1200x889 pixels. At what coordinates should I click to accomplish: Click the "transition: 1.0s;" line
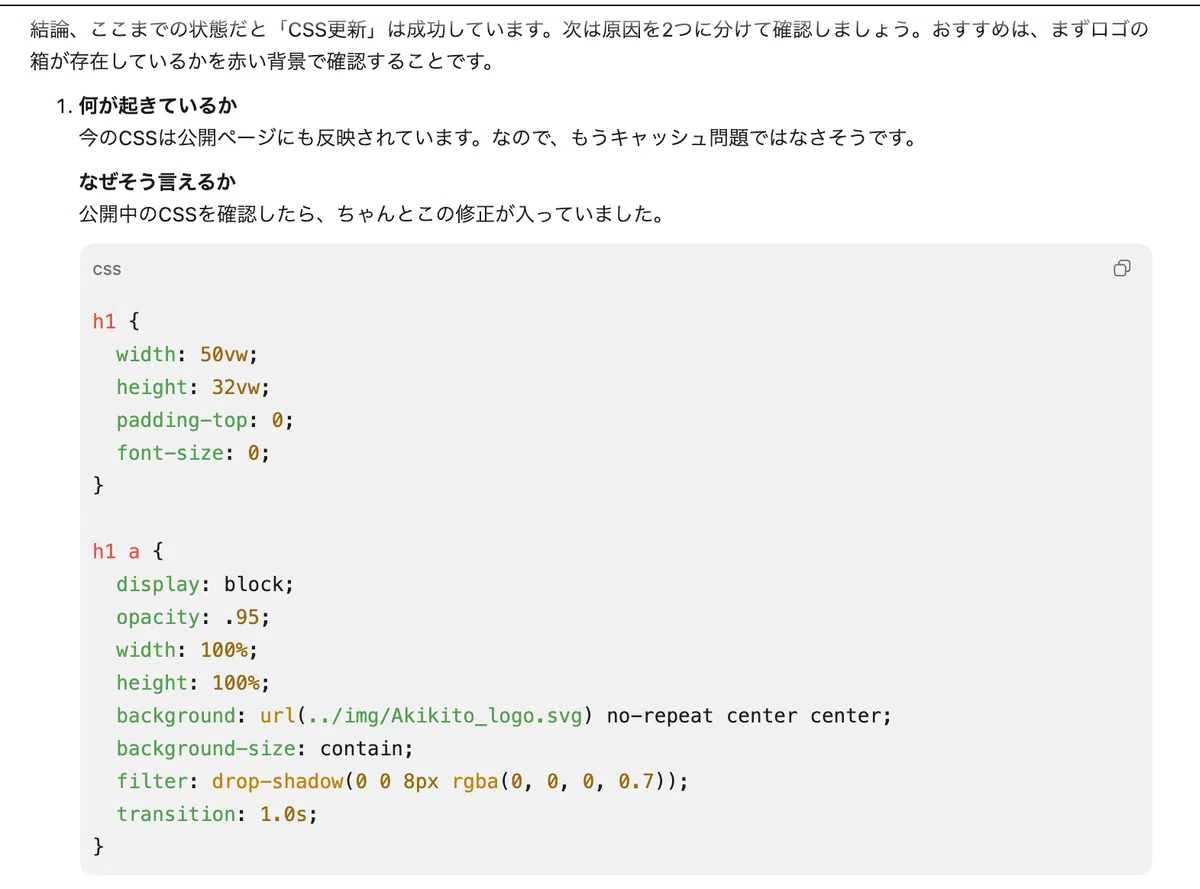(x=216, y=814)
